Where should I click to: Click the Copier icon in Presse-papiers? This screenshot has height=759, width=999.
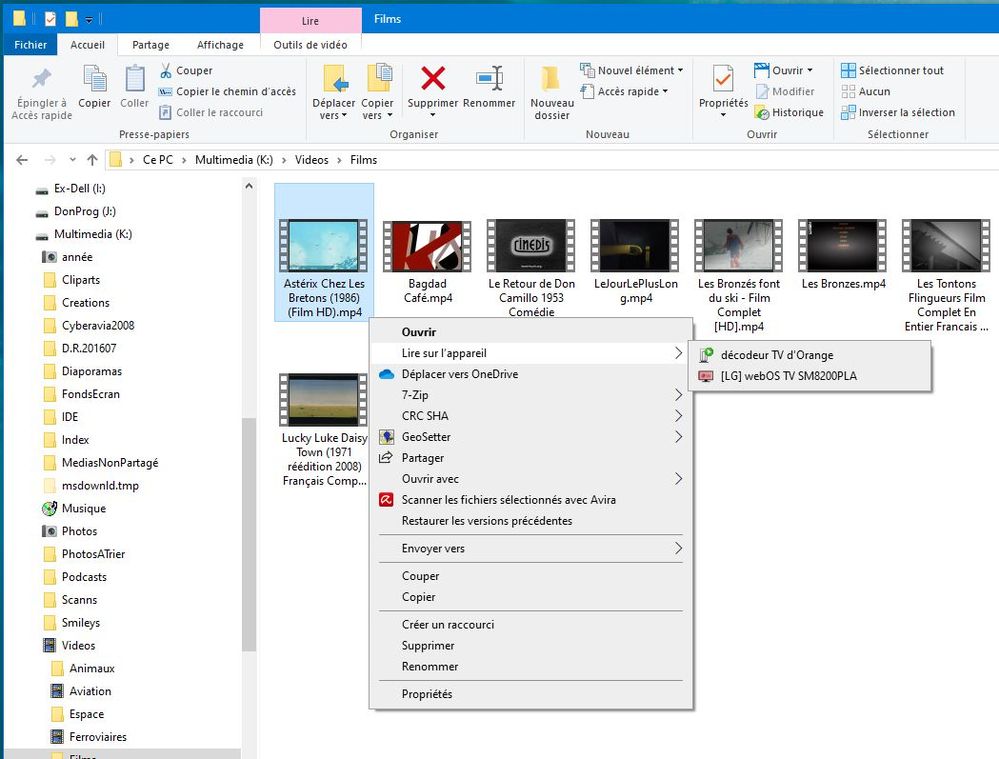(95, 80)
